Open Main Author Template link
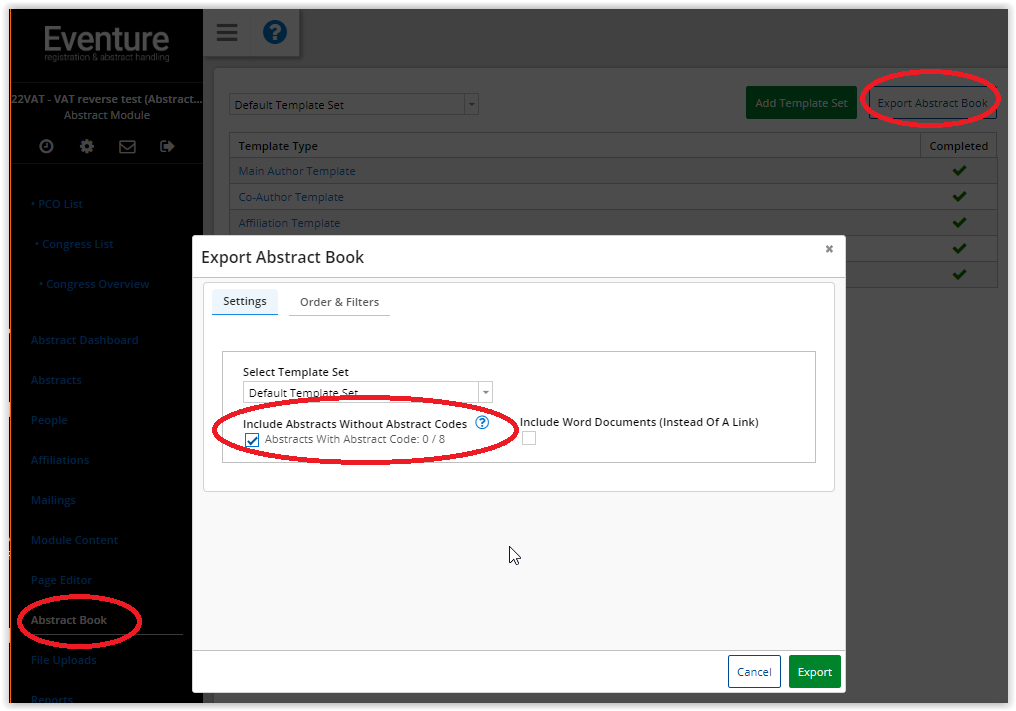The height and width of the screenshot is (711, 1016). coord(297,171)
